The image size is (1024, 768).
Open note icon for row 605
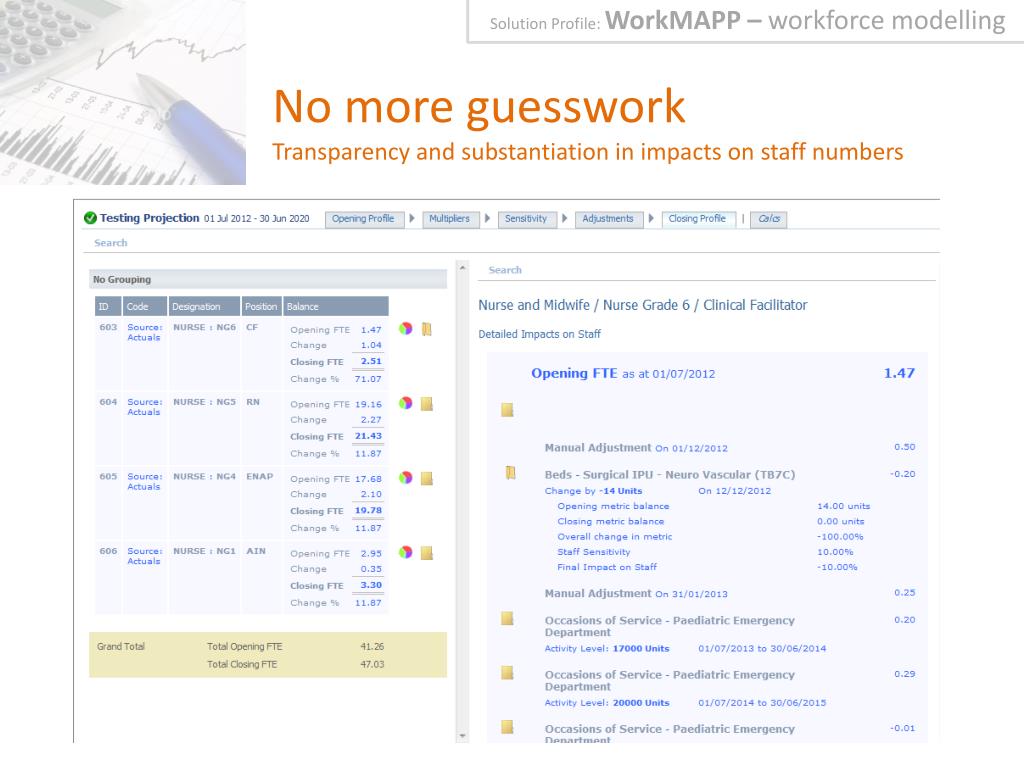pyautogui.click(x=426, y=478)
